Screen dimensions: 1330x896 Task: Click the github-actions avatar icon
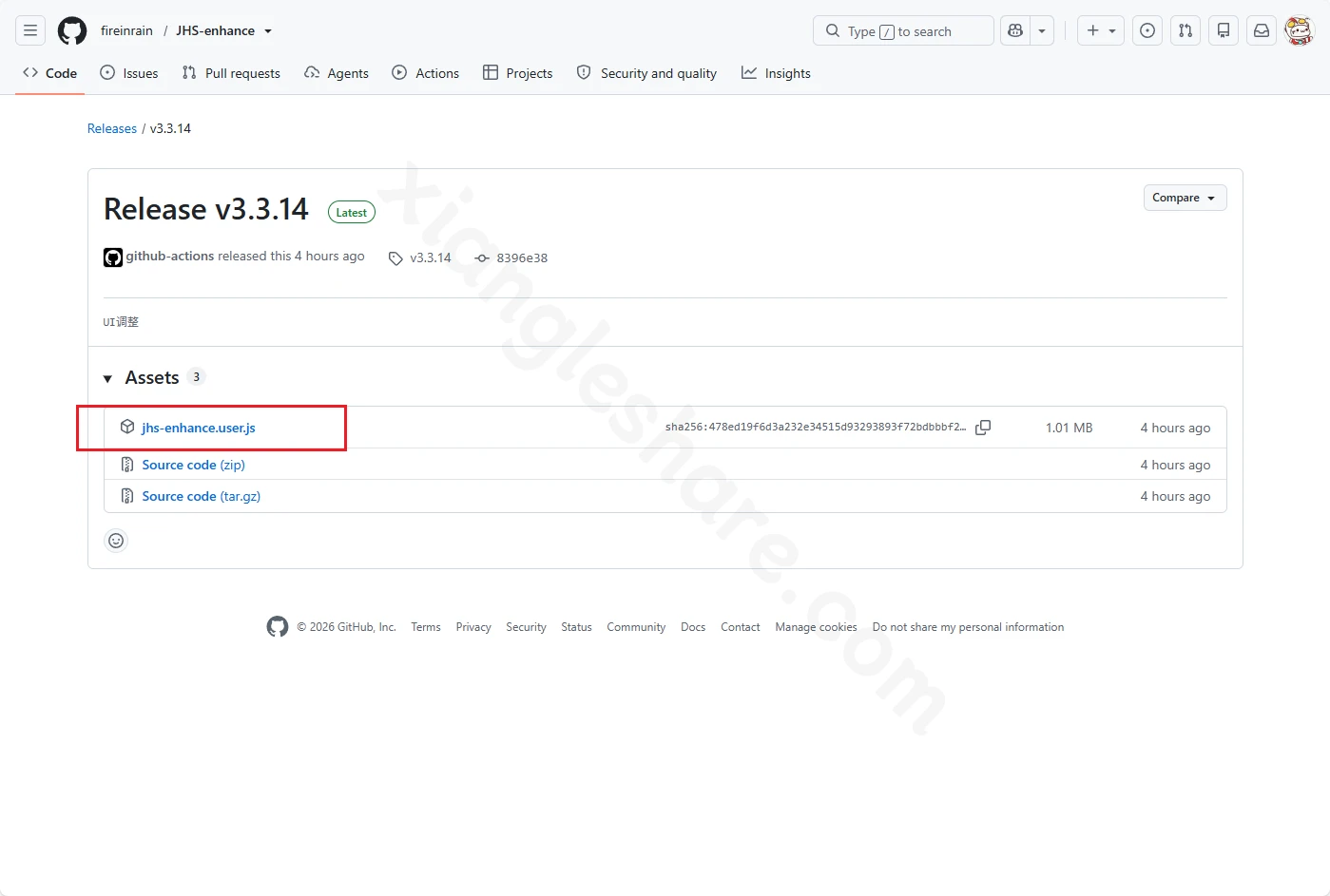coord(113,257)
